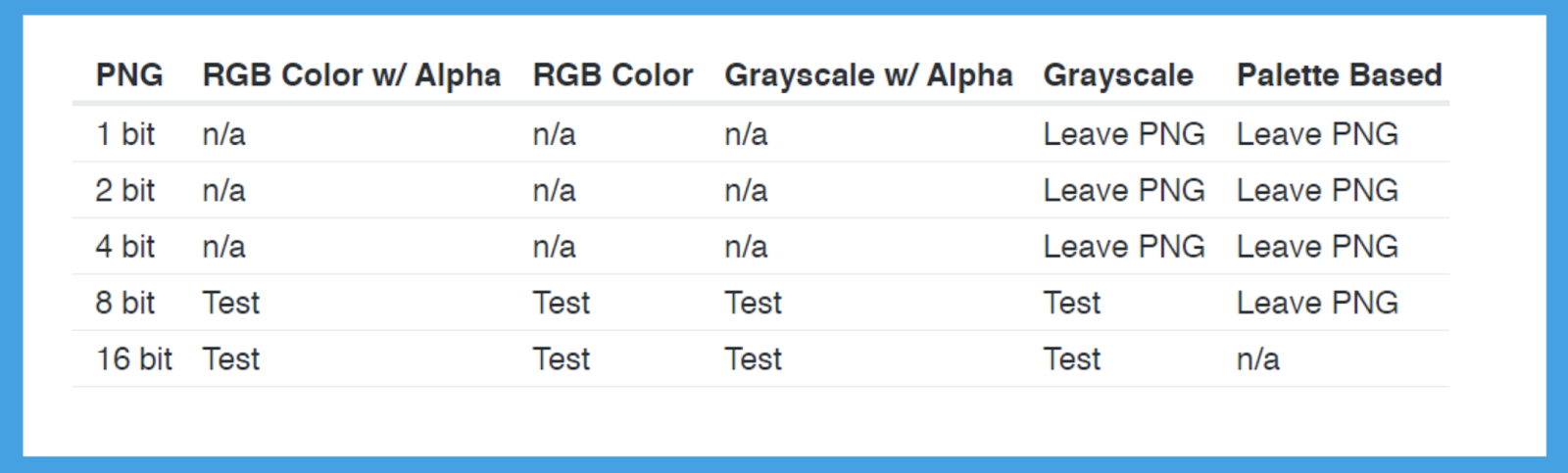The height and width of the screenshot is (473, 1568).
Task: Click Test in 8 bit Grayscale cell
Action: pyautogui.click(x=1072, y=303)
